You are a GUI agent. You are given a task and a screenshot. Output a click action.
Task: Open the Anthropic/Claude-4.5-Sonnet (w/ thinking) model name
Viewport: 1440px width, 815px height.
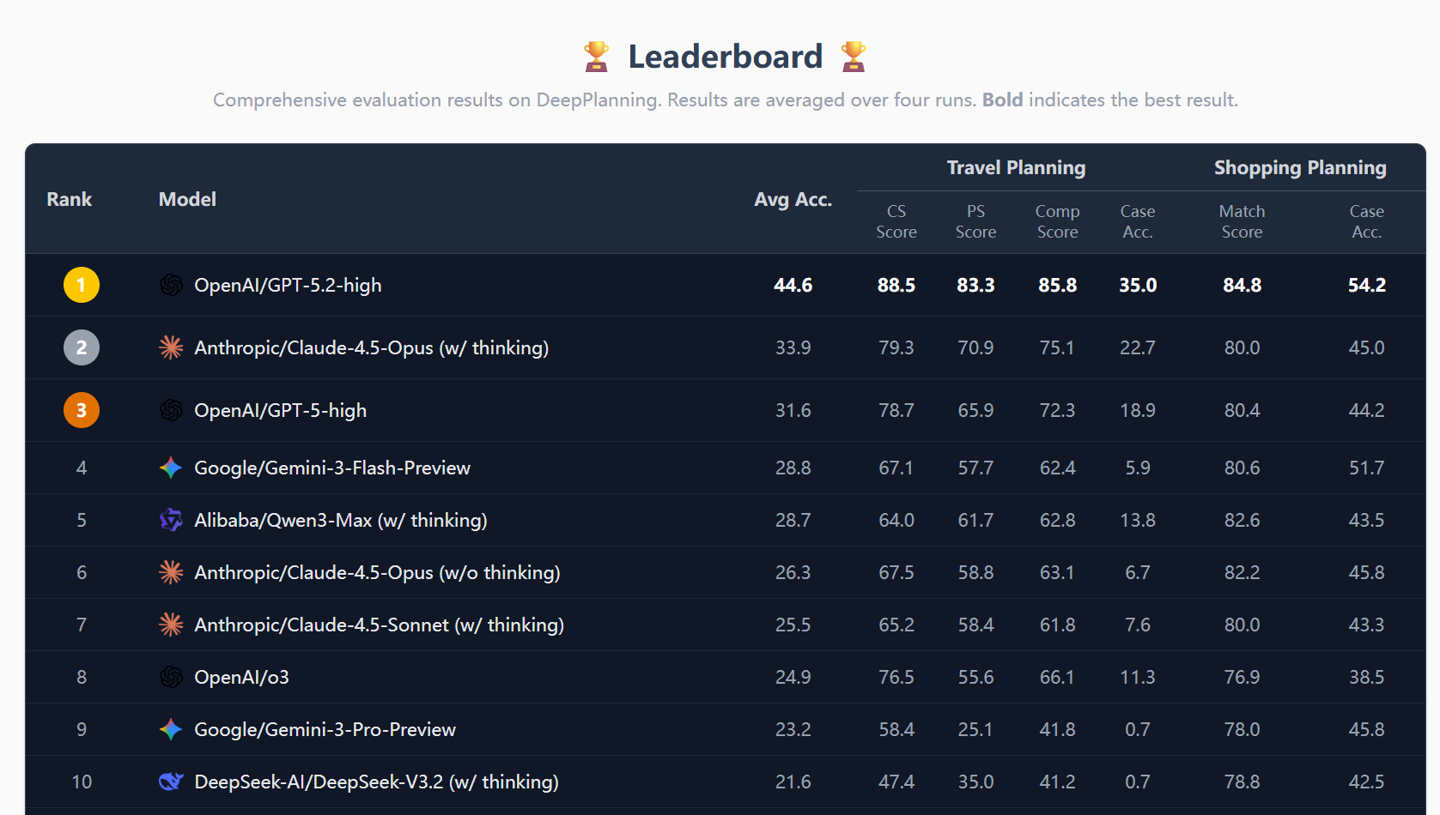click(379, 625)
